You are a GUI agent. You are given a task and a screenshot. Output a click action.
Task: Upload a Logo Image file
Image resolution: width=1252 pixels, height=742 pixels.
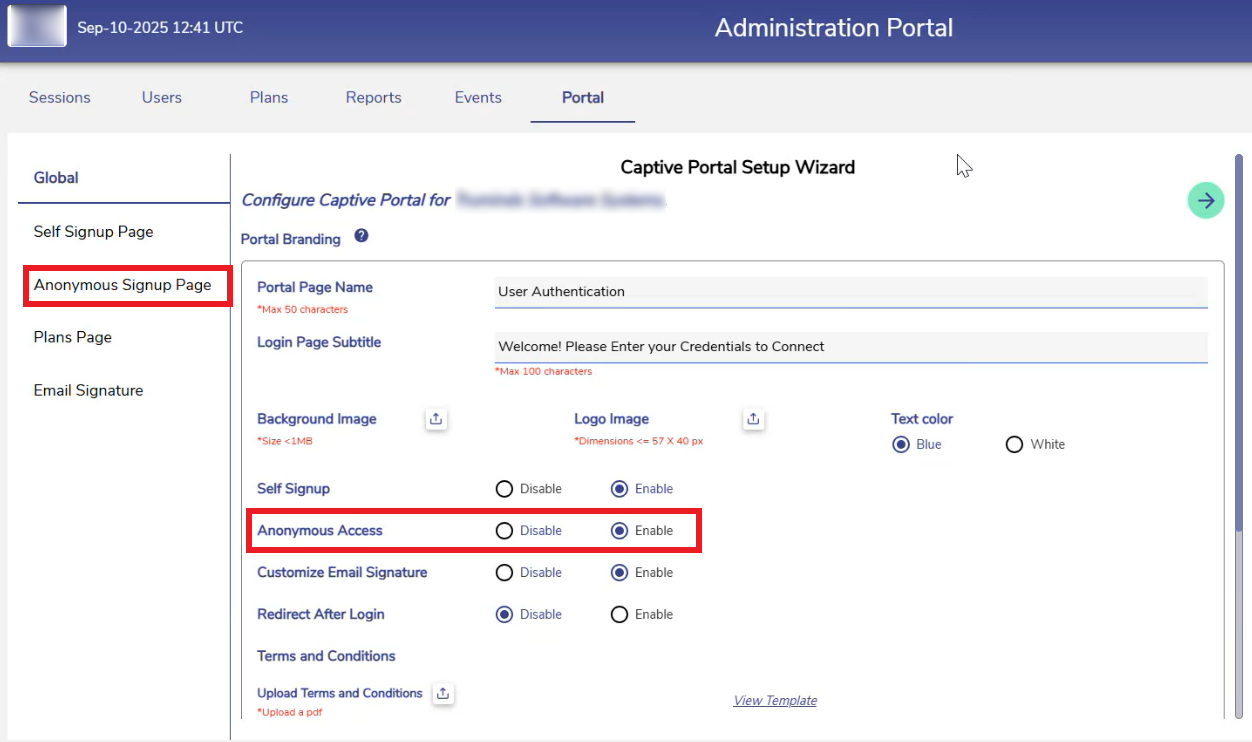point(754,420)
